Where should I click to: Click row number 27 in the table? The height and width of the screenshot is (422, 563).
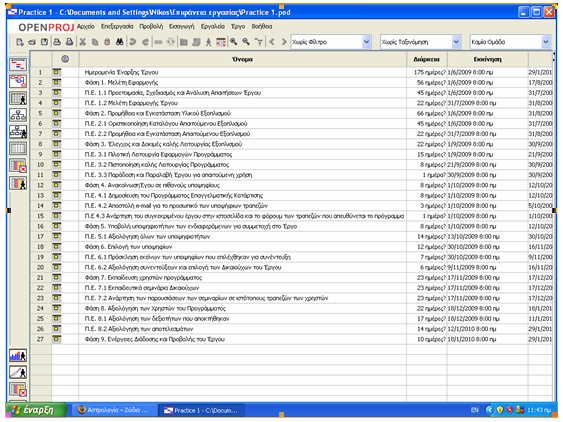[x=41, y=339]
